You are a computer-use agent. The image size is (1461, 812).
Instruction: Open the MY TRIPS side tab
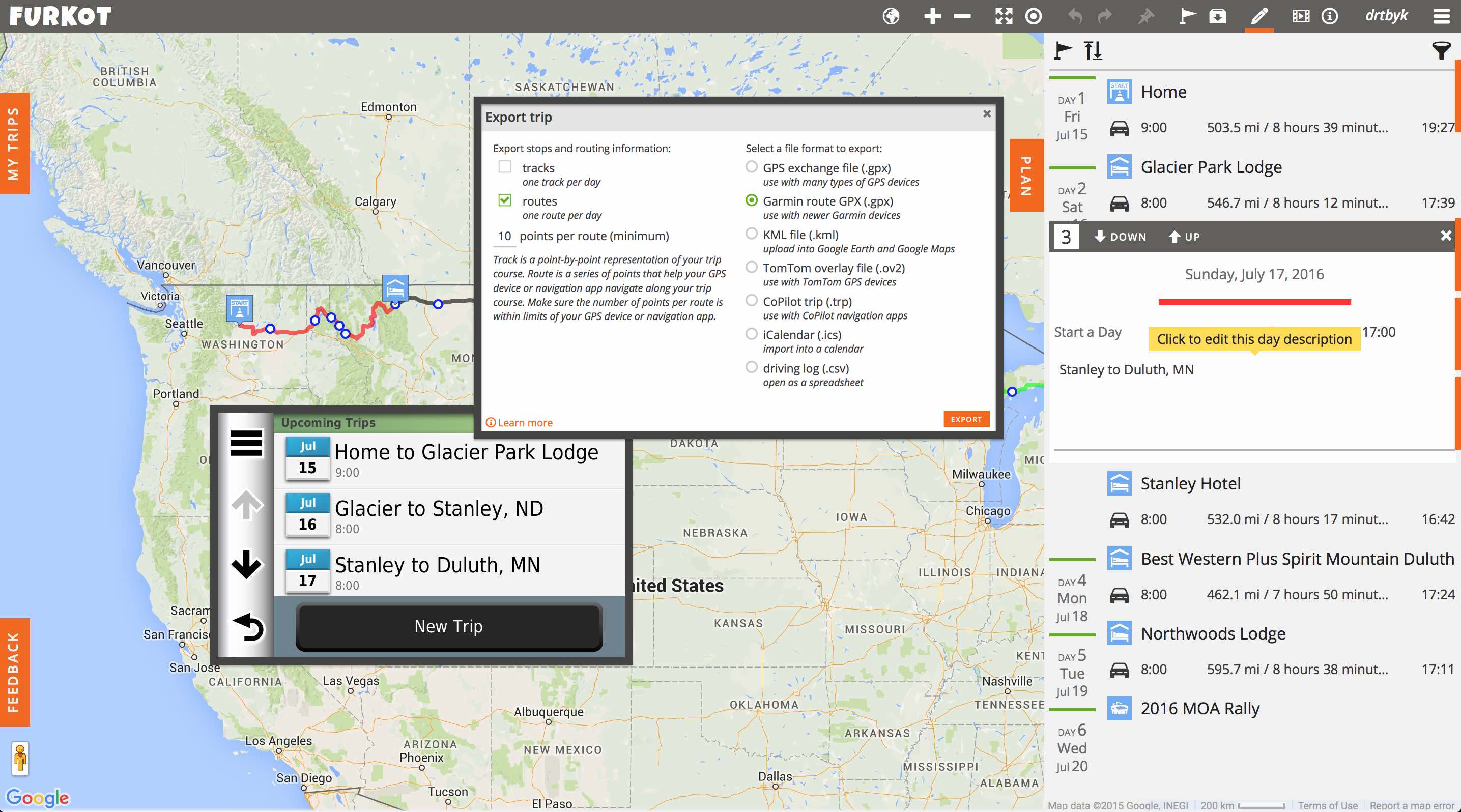(14, 143)
